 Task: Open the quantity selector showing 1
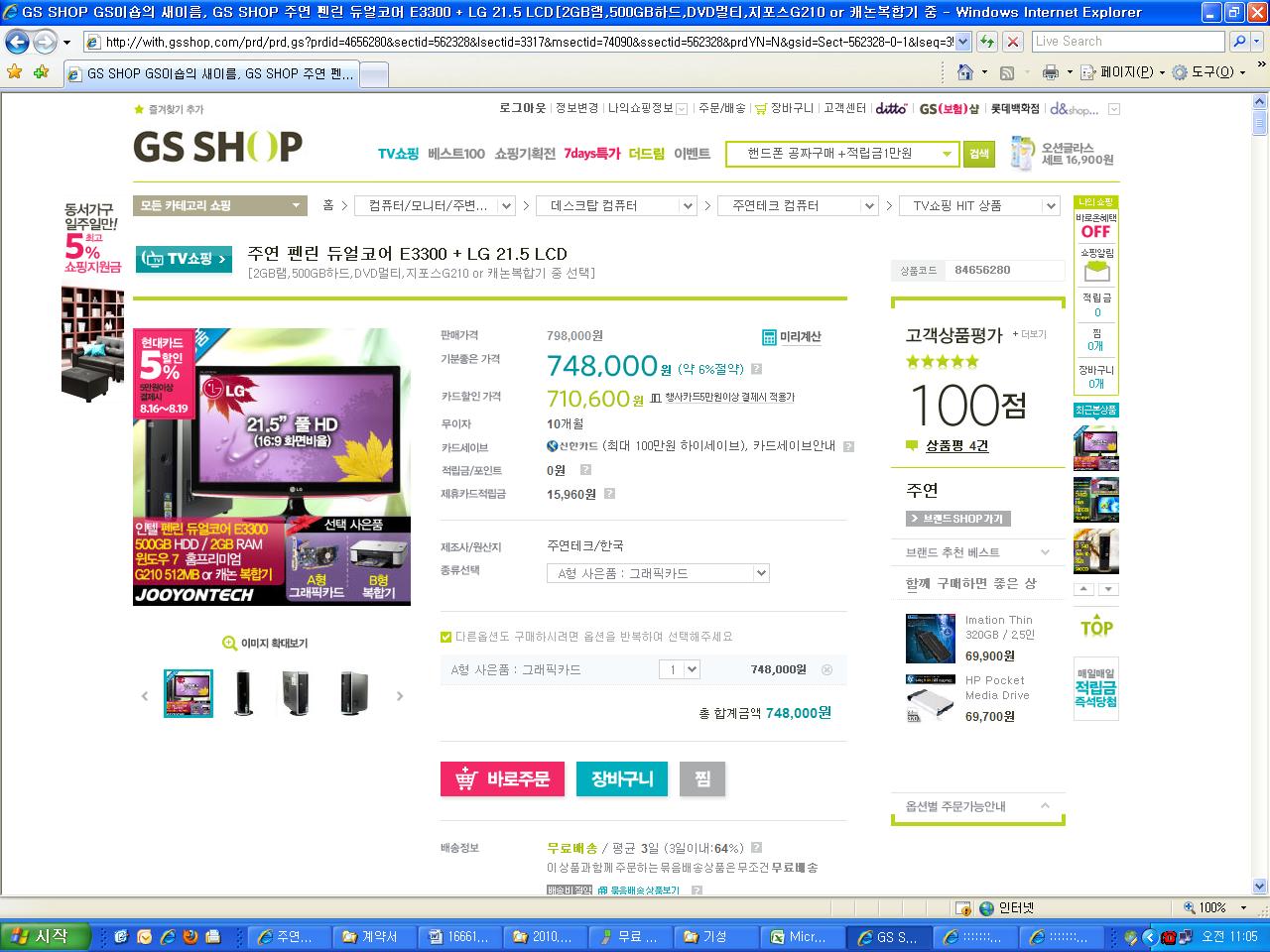[x=680, y=669]
